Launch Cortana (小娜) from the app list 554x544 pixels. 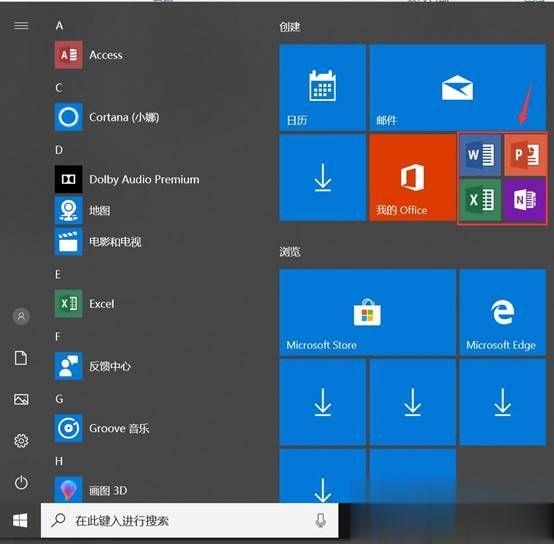tap(107, 117)
